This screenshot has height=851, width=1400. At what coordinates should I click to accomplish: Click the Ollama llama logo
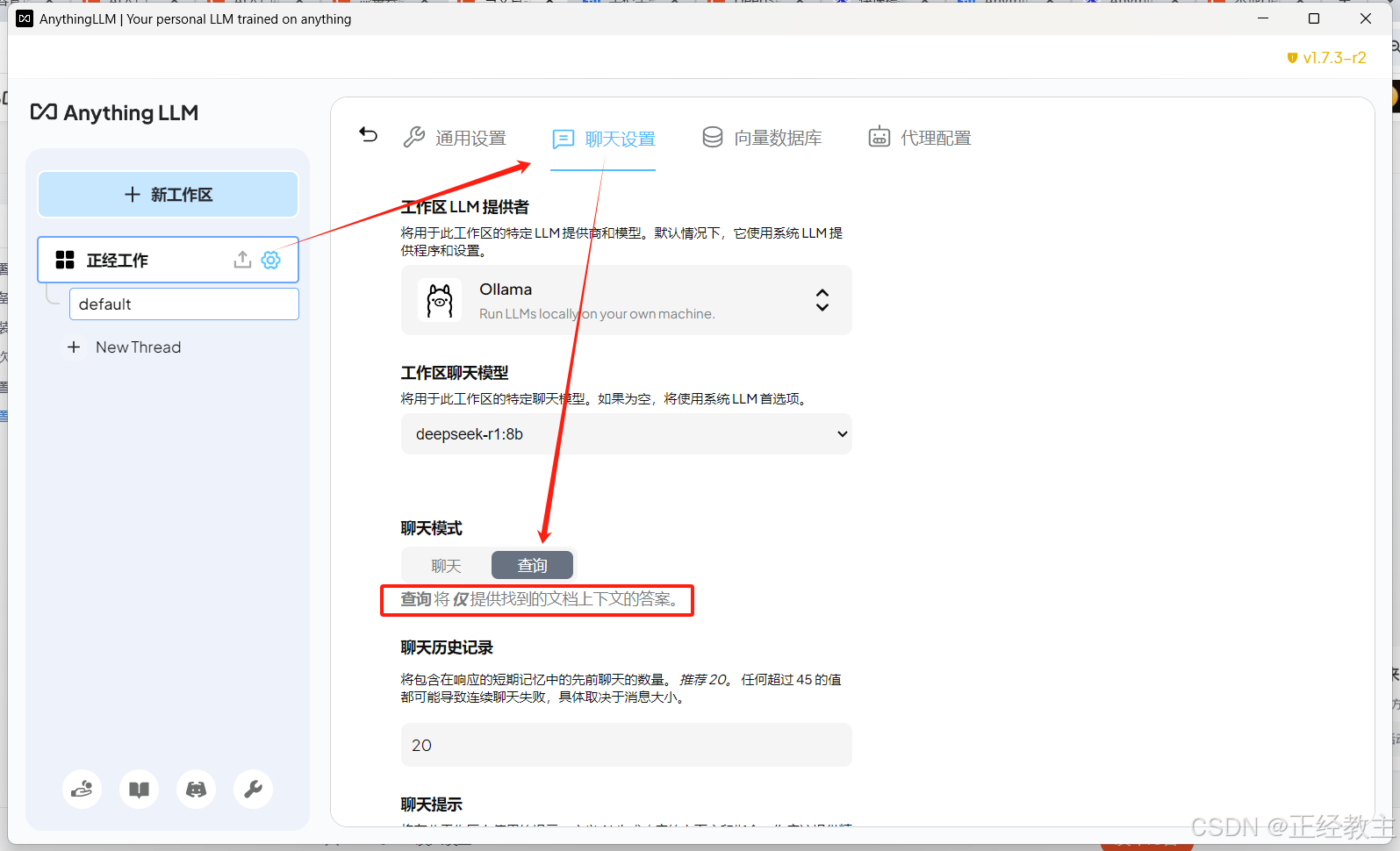click(440, 300)
